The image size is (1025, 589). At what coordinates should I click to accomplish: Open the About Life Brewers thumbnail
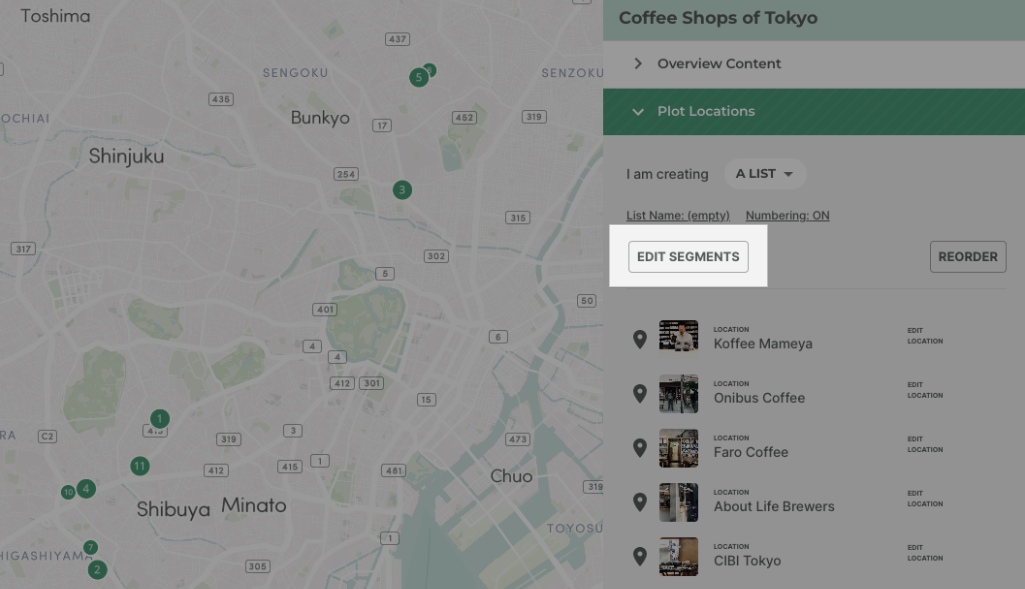pyautogui.click(x=678, y=502)
